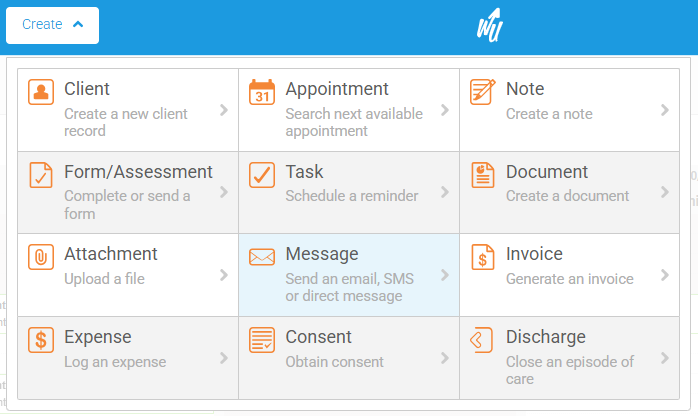Collapse the Create dropdown menu
This screenshot has width=698, height=416.
[52, 25]
